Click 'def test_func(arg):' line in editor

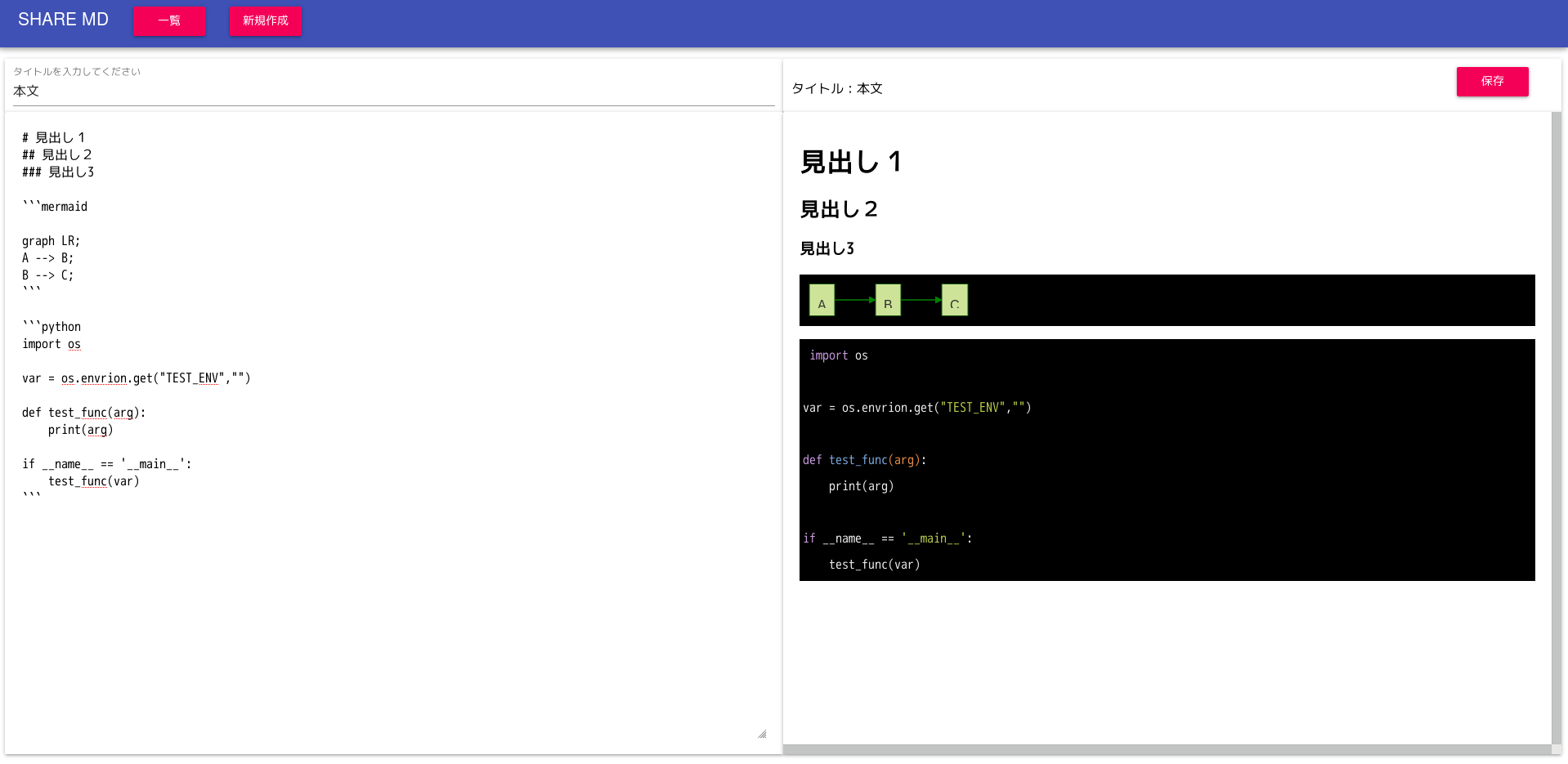[x=84, y=412]
